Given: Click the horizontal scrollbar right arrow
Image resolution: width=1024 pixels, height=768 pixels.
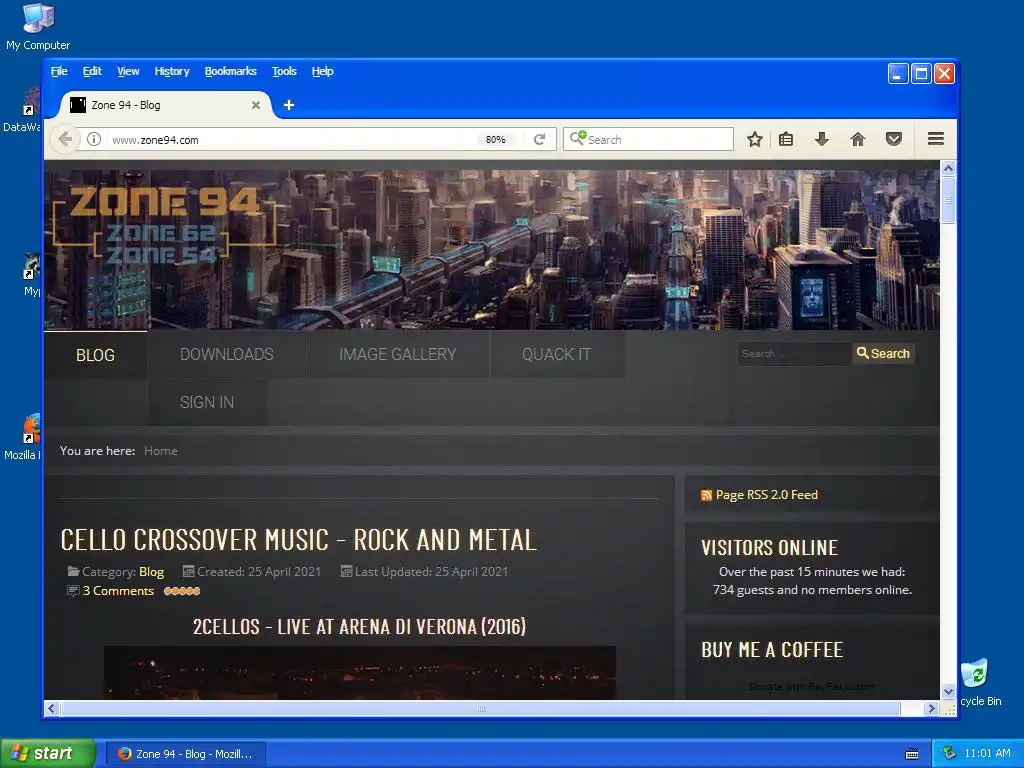Looking at the screenshot, I should click(x=932, y=709).
